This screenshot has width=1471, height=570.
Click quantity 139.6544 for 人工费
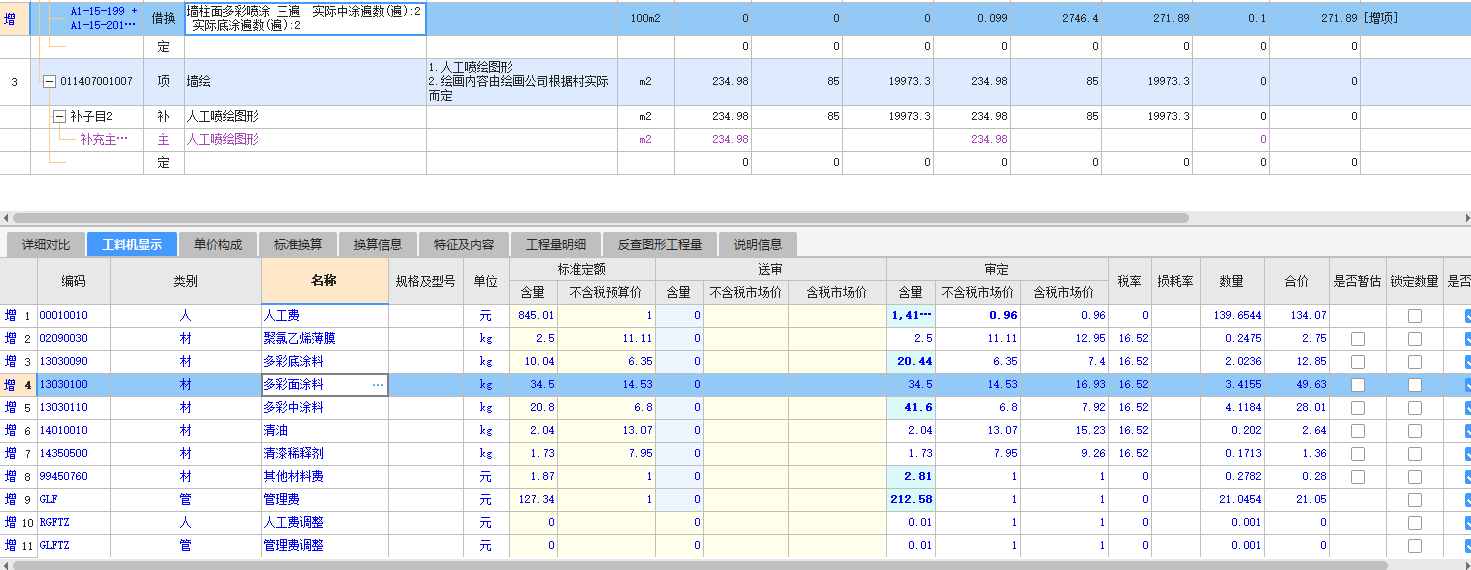tap(1232, 316)
